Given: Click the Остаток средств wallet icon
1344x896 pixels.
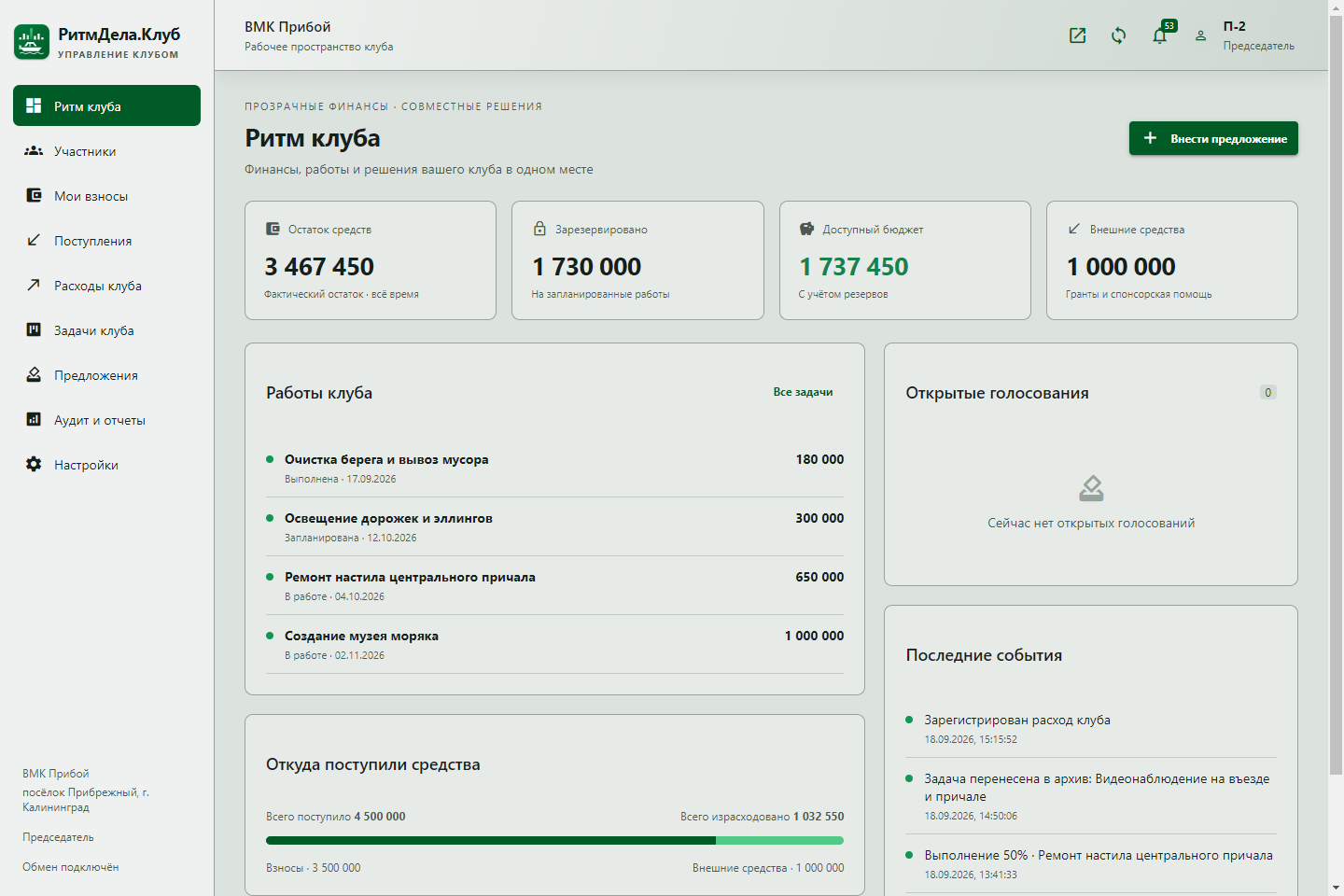Looking at the screenshot, I should 273,229.
